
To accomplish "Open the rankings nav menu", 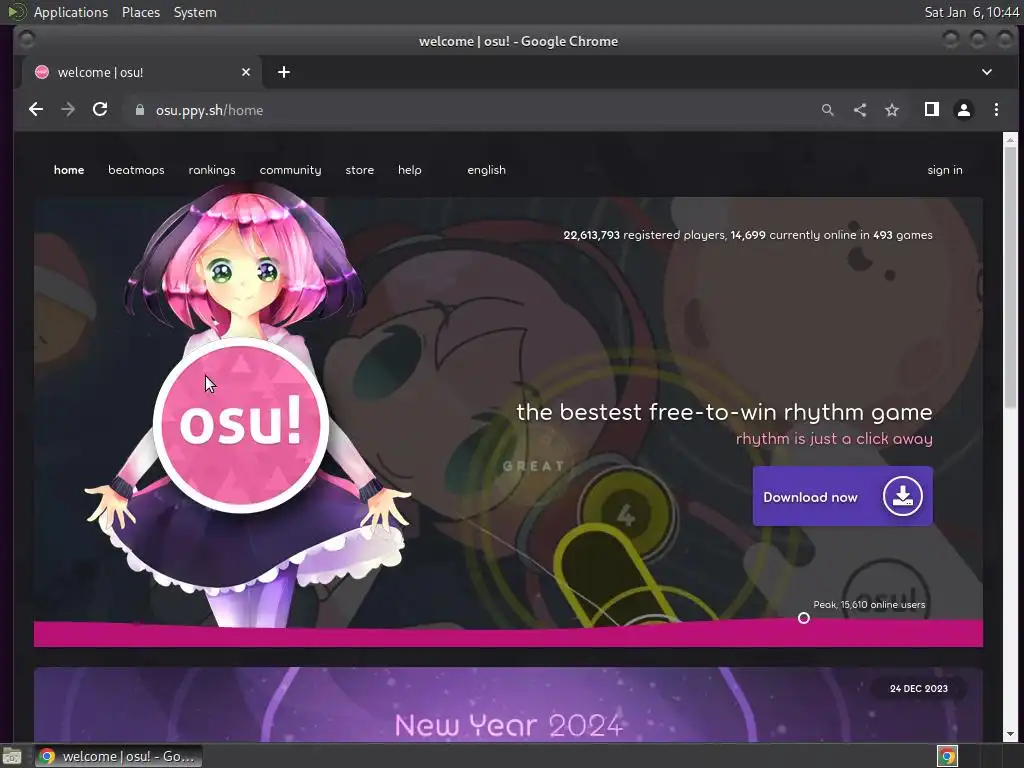I will (x=212, y=170).
